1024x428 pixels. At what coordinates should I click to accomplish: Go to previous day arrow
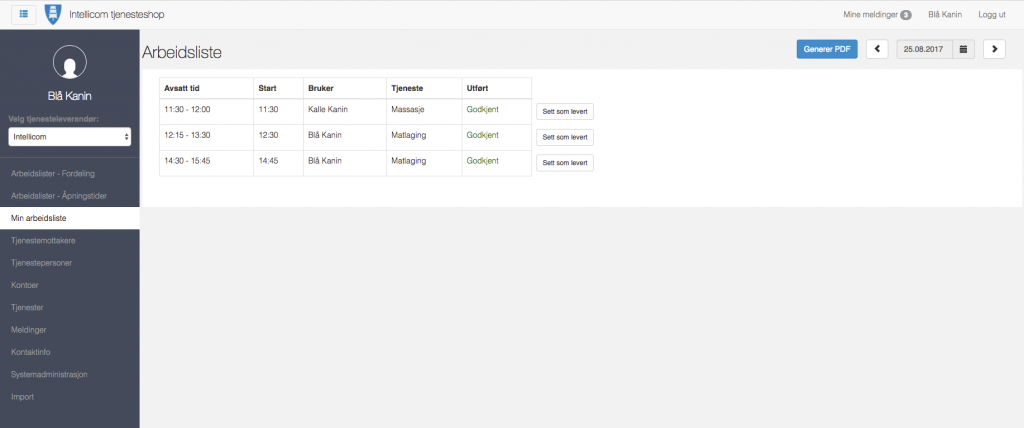click(877, 49)
